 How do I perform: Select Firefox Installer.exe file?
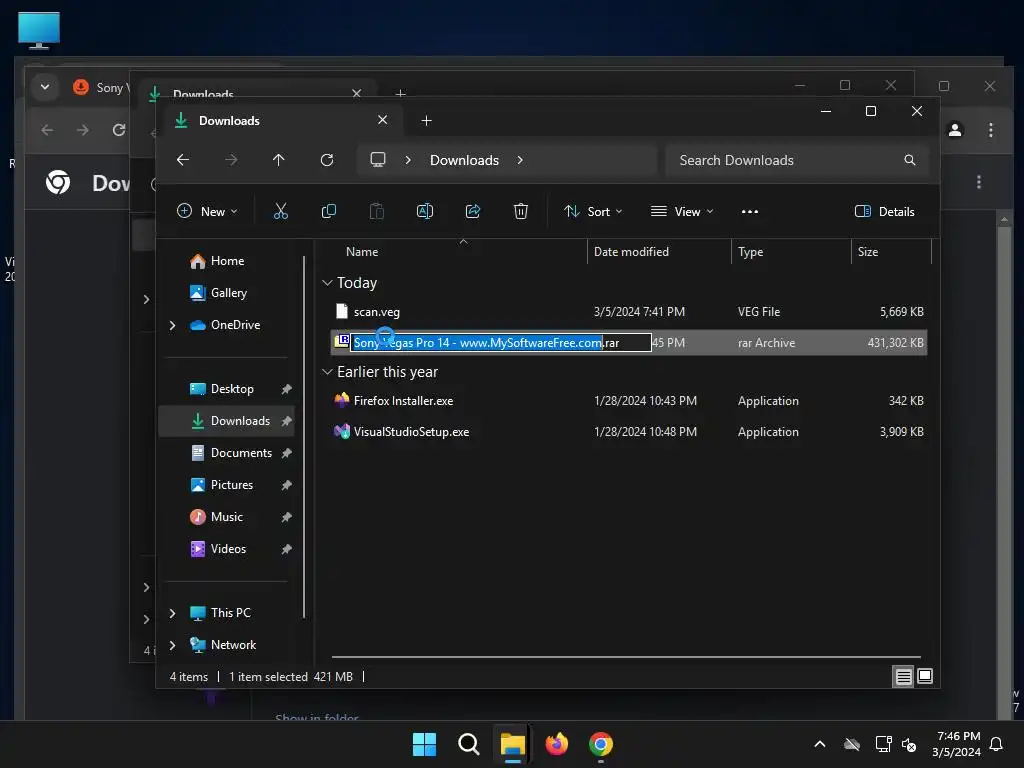628,400
